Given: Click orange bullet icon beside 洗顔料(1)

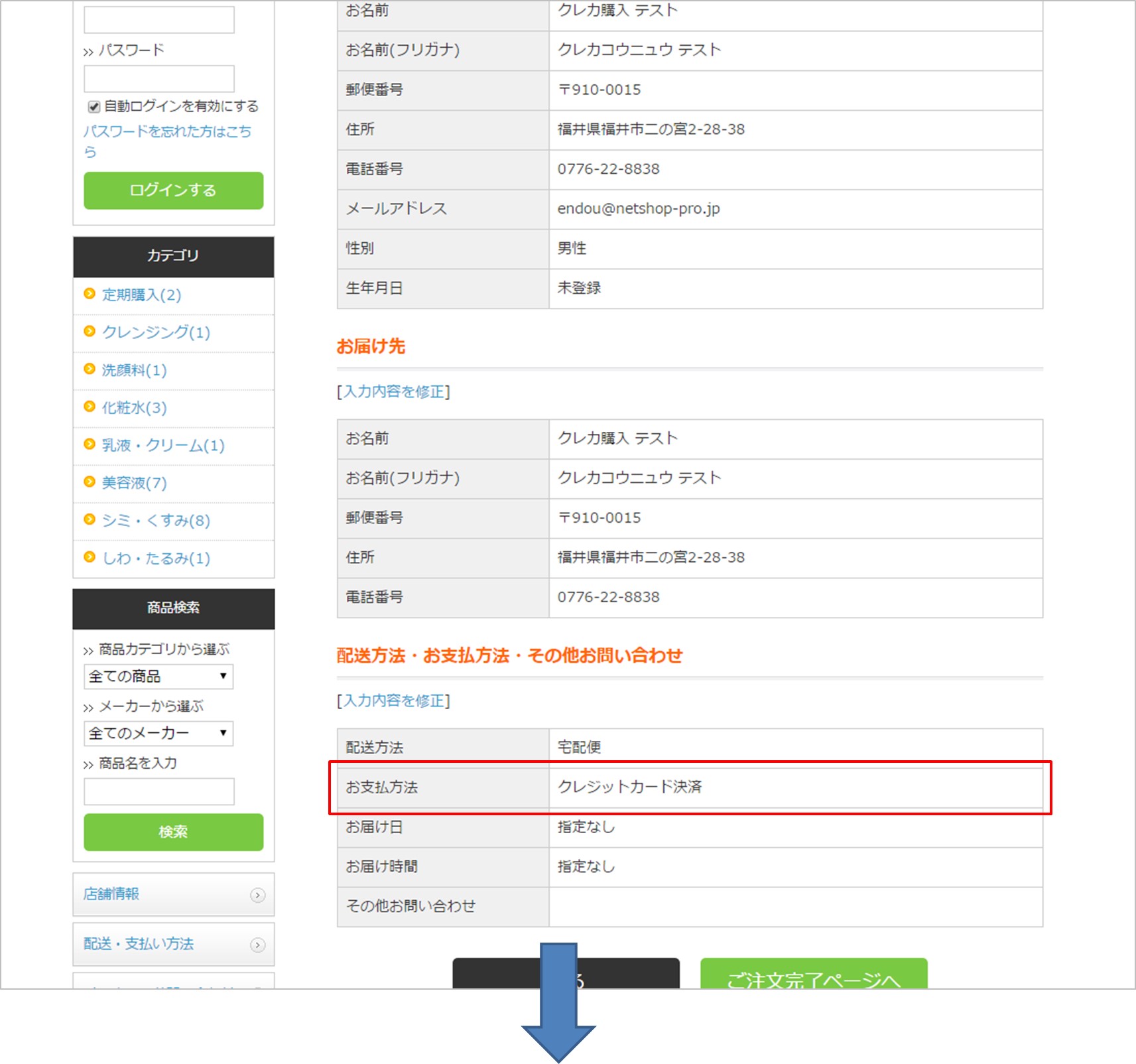Looking at the screenshot, I should point(90,369).
